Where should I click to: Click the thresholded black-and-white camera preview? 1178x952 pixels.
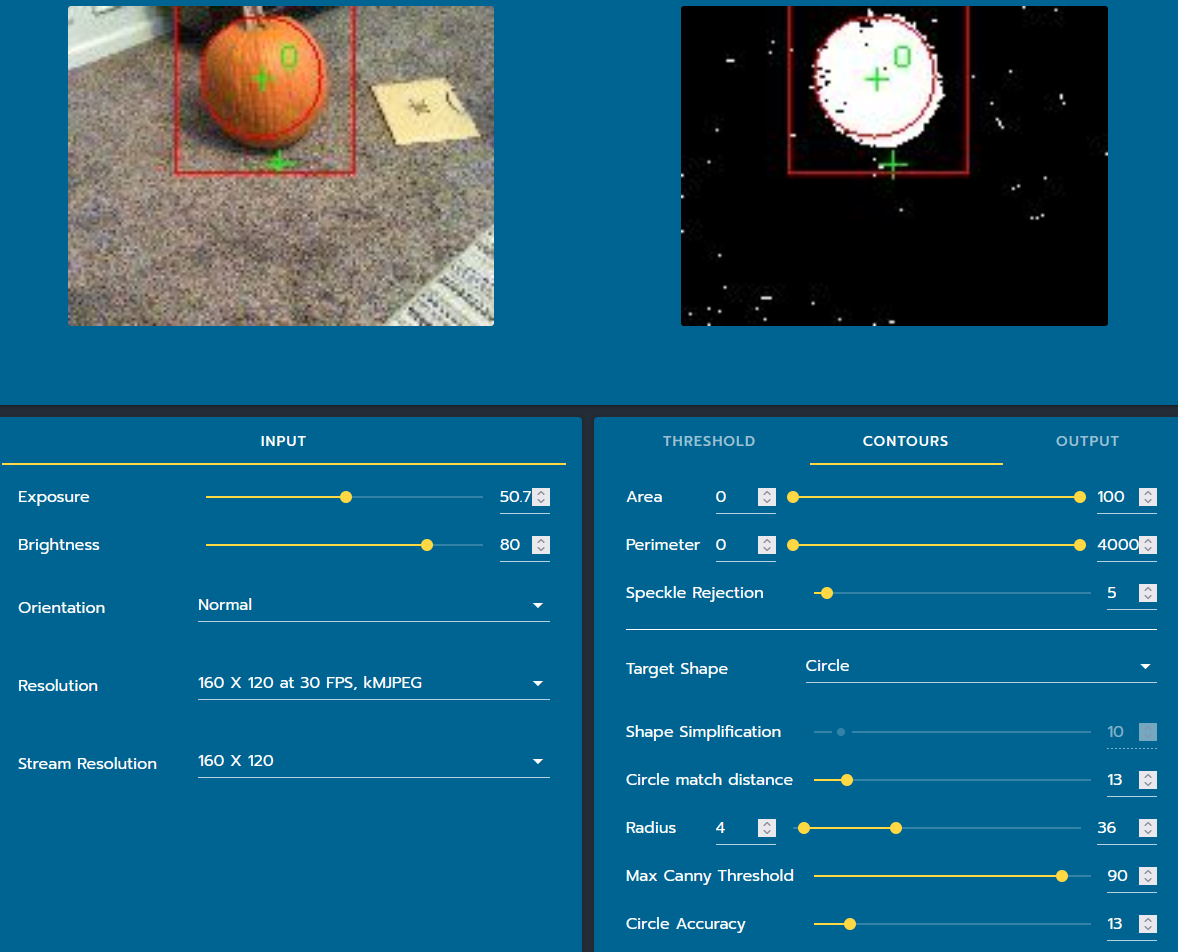tap(894, 166)
